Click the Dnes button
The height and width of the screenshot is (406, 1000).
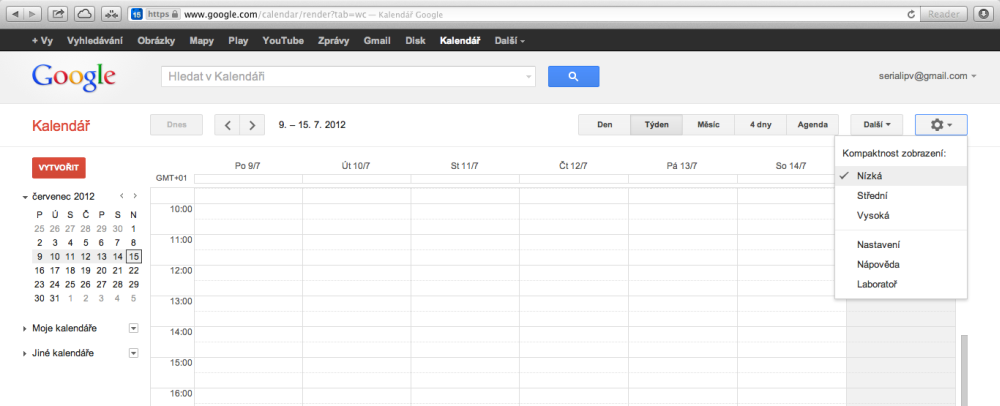(177, 125)
